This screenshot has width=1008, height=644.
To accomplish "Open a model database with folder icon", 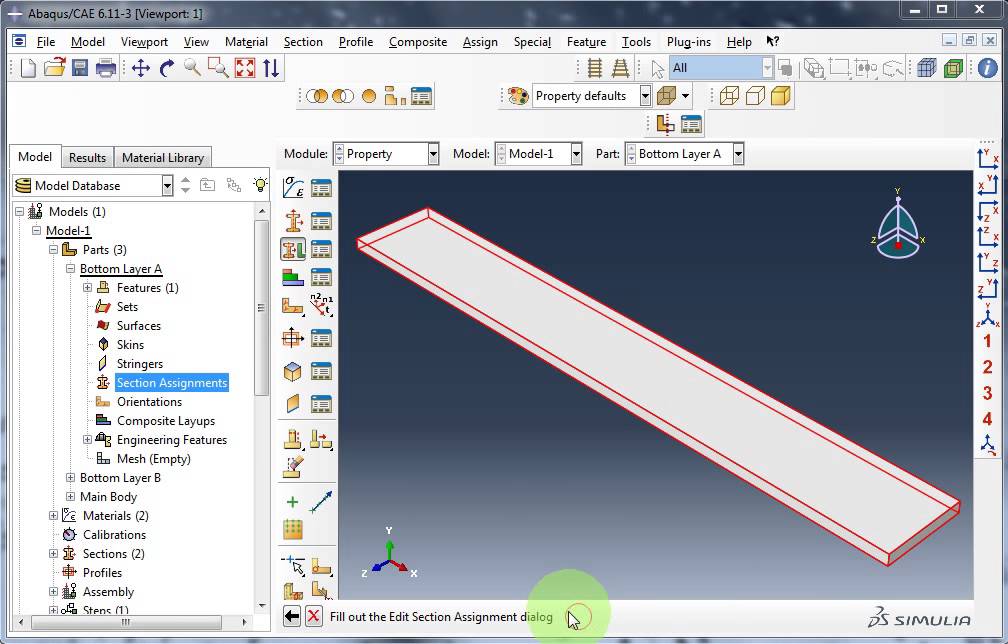I will tap(54, 67).
